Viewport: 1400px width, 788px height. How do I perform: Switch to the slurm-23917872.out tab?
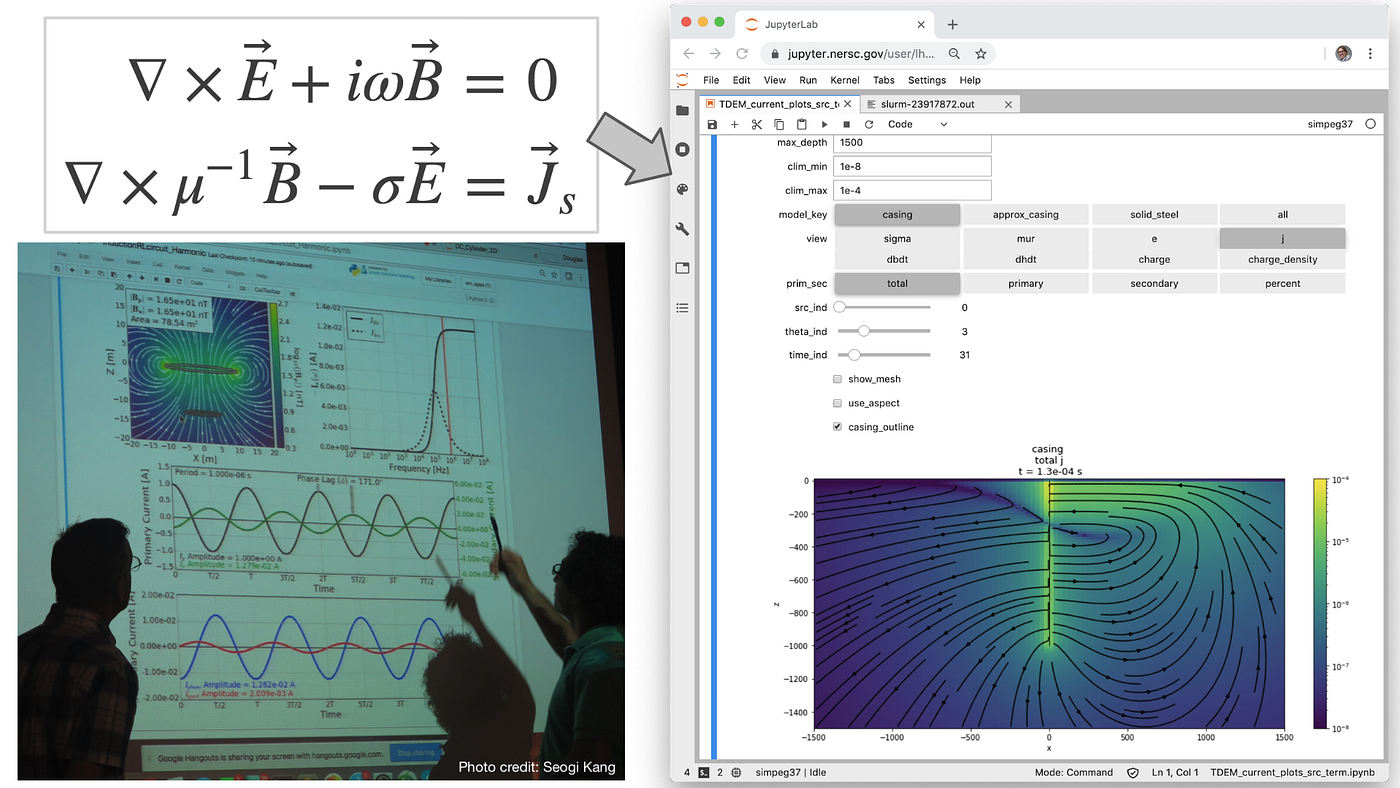[937, 103]
